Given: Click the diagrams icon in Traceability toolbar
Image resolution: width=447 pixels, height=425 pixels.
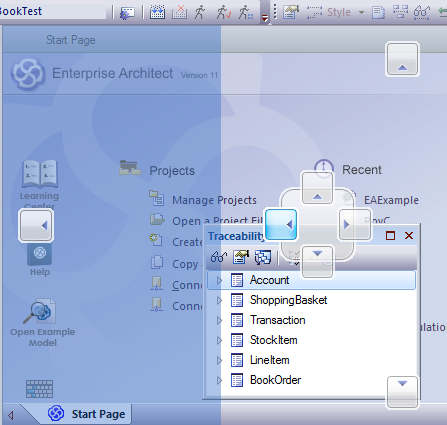Looking at the screenshot, I should tap(263, 257).
